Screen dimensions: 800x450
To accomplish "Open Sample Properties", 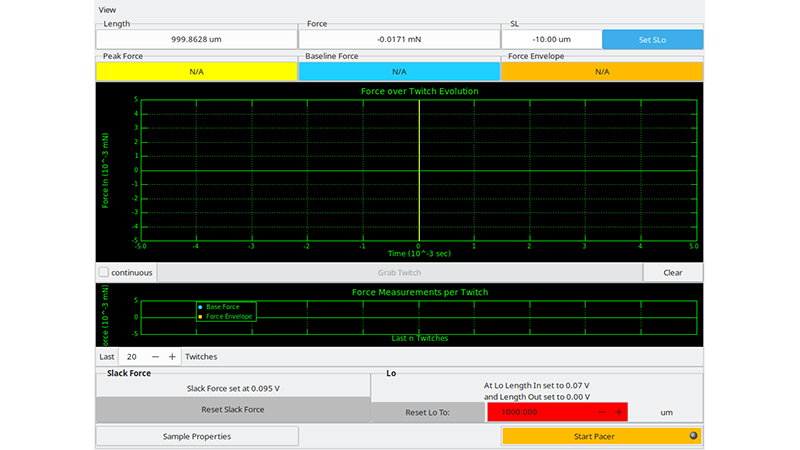I will pos(197,436).
